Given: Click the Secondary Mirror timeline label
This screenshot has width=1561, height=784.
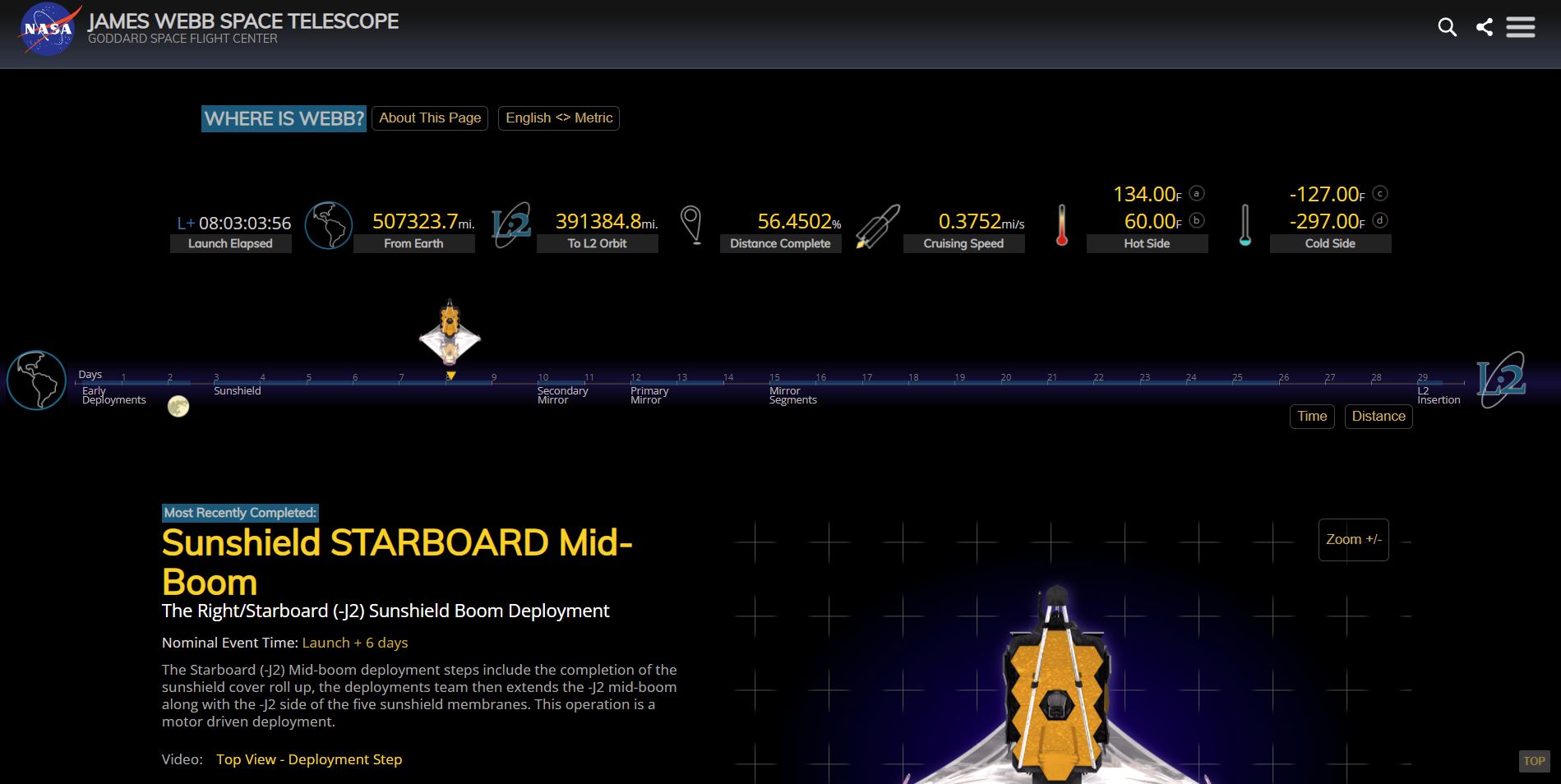Looking at the screenshot, I should [x=562, y=395].
